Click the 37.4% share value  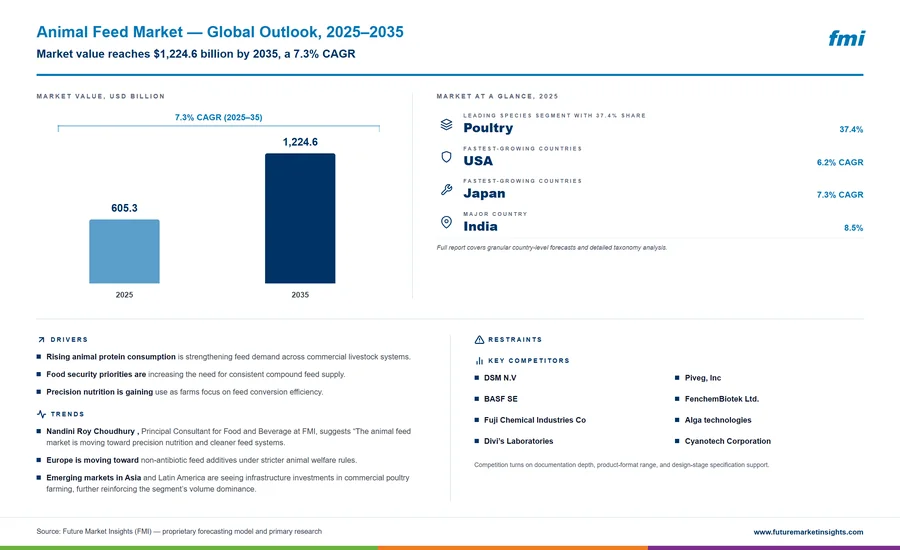point(851,130)
